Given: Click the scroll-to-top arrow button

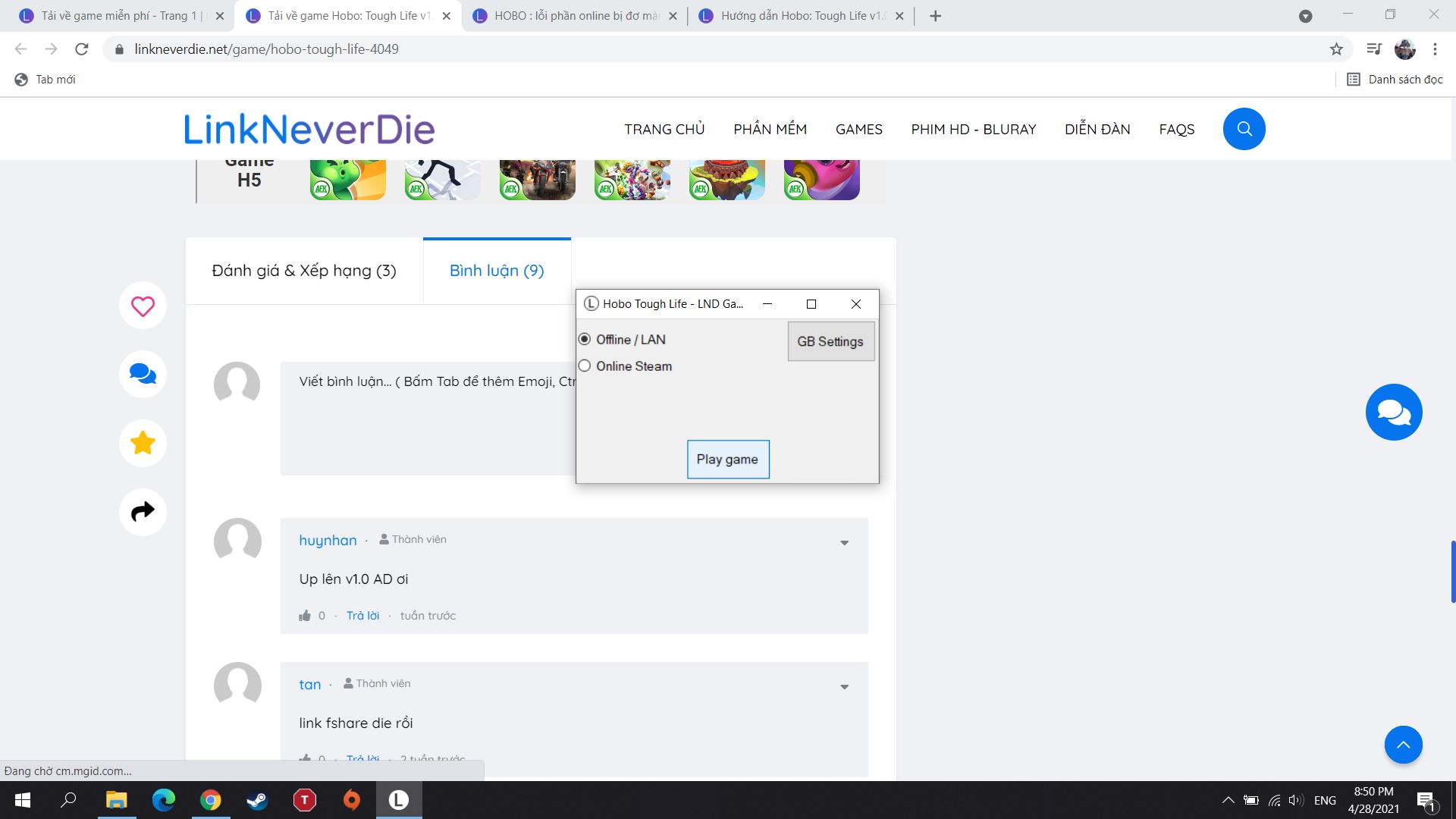Looking at the screenshot, I should [x=1403, y=745].
